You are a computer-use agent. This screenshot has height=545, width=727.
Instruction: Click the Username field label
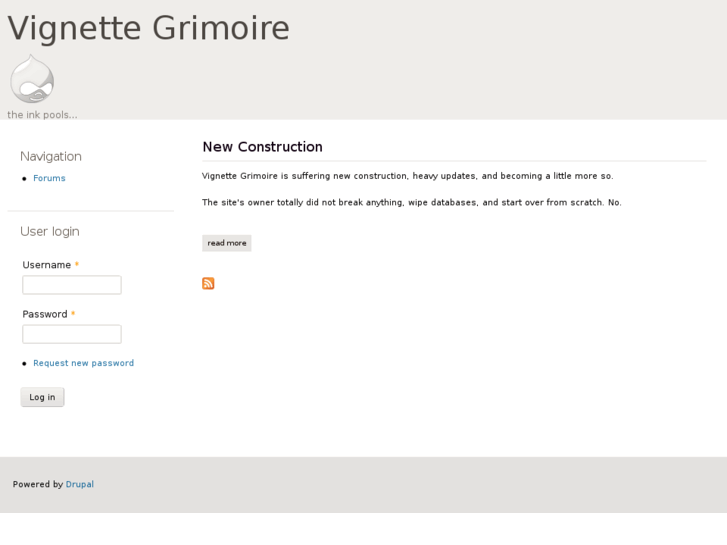tap(46, 265)
